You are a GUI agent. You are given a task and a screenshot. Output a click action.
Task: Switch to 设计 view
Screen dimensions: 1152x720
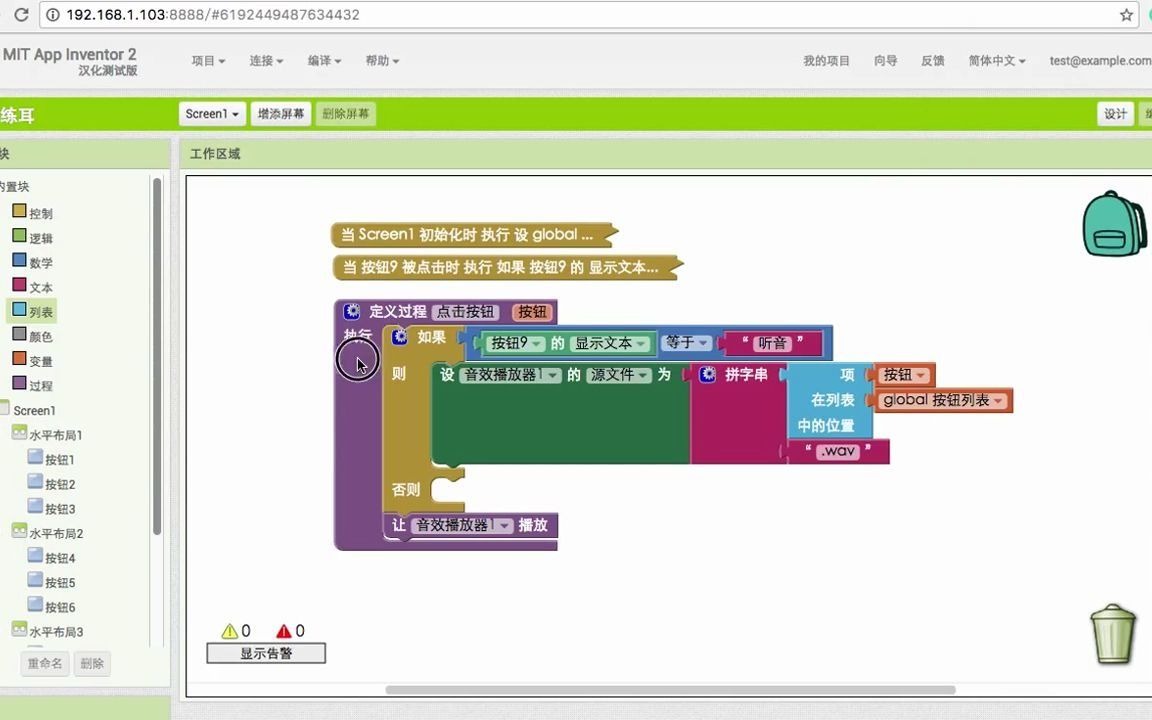[1114, 114]
